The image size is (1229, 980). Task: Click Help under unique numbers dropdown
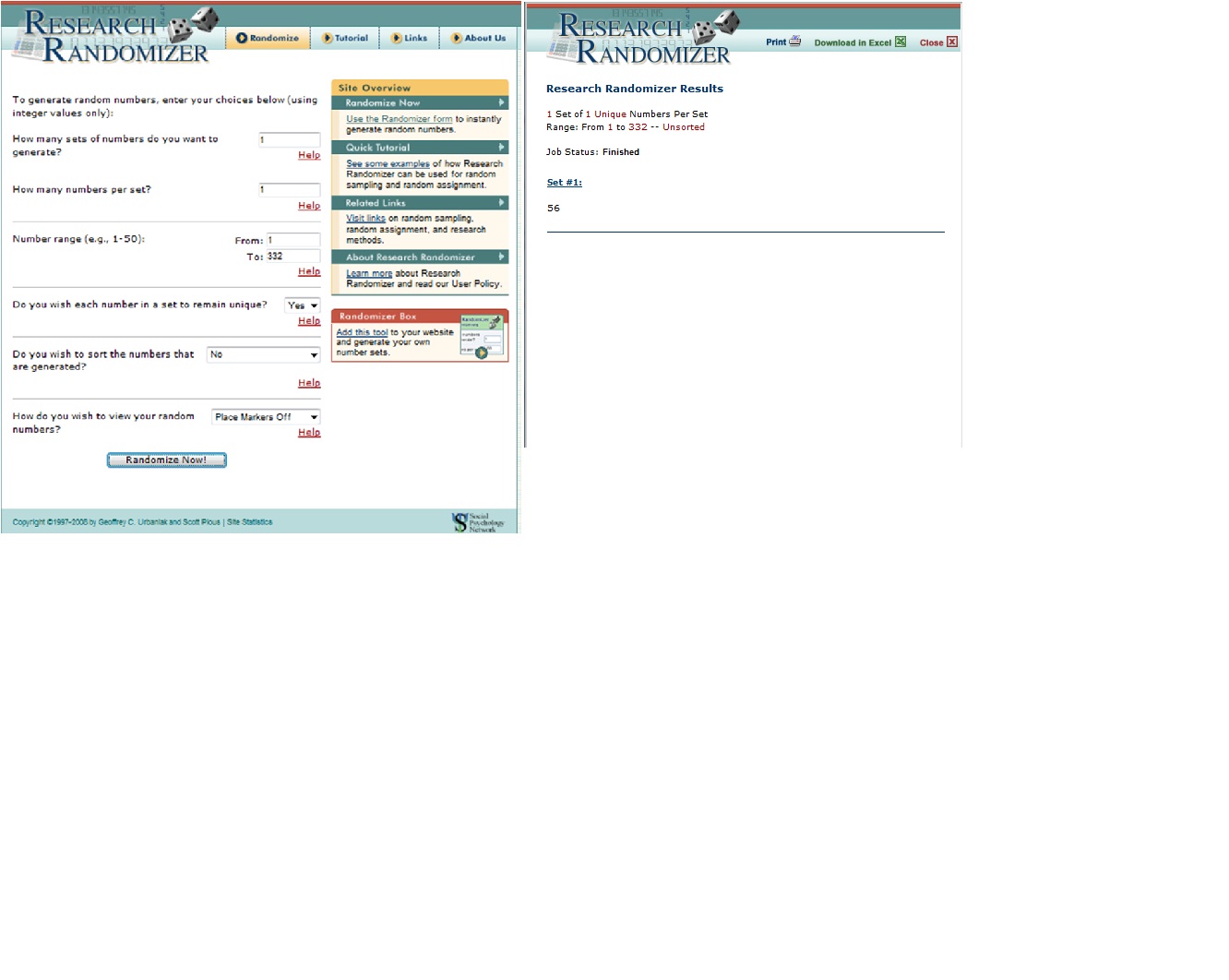tap(309, 321)
